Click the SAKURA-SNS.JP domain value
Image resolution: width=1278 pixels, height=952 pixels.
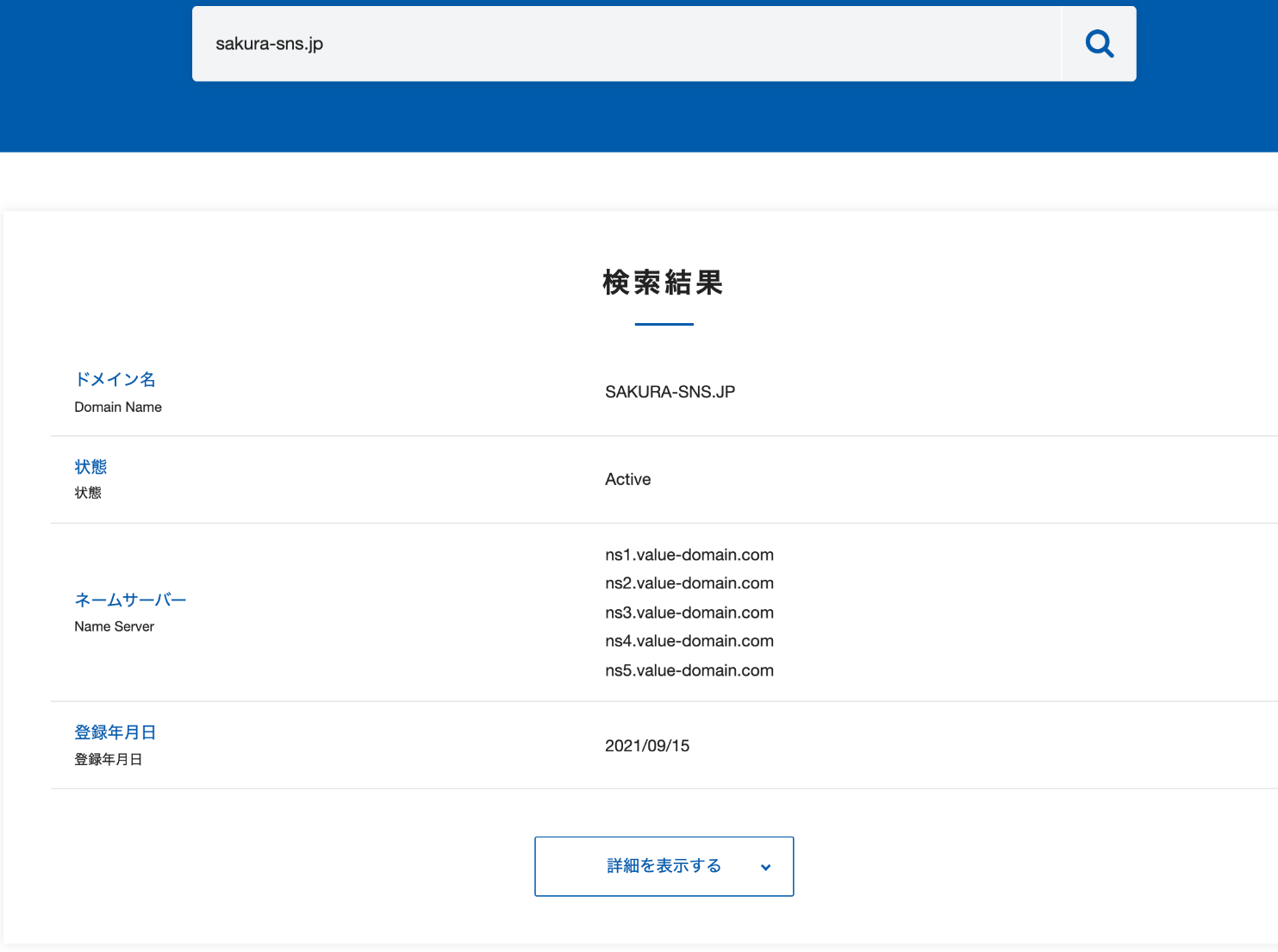click(x=670, y=392)
